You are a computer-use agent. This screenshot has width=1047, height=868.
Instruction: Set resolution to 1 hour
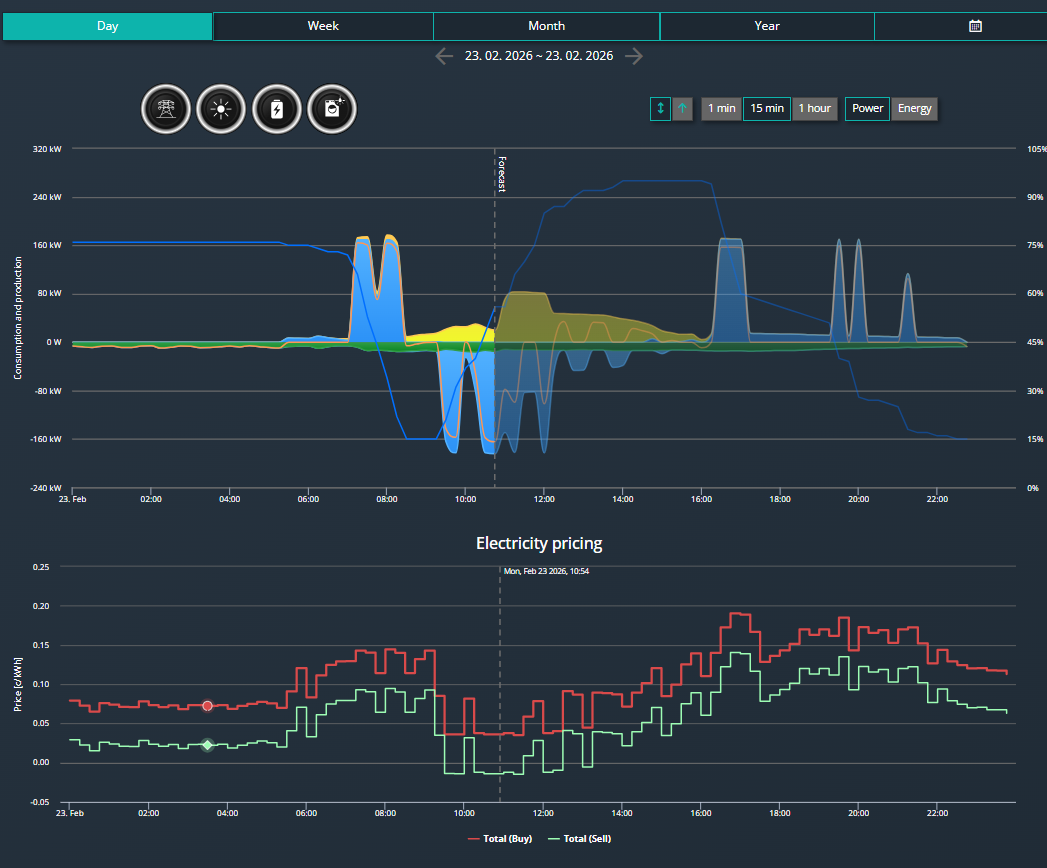click(815, 109)
